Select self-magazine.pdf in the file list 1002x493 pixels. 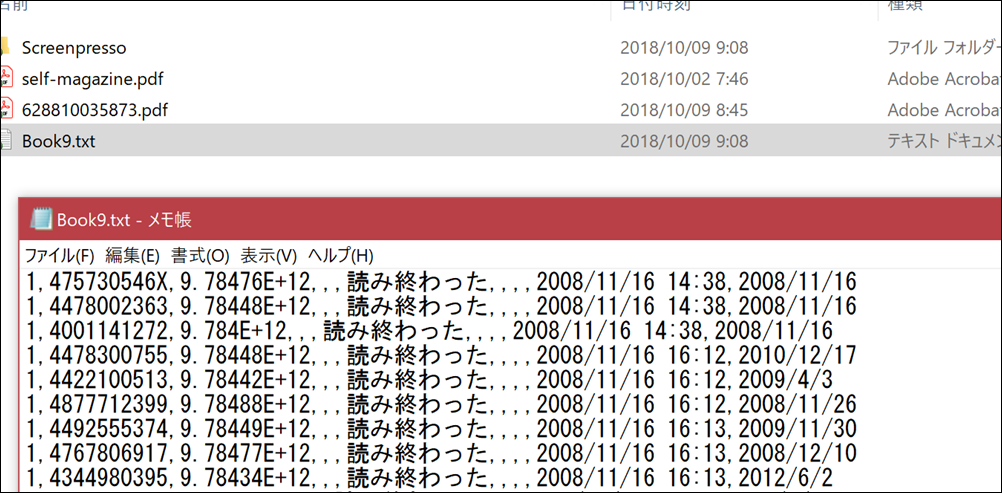pos(93,79)
